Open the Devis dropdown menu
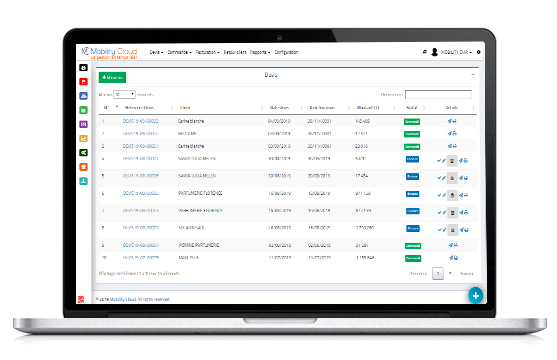This screenshot has height=360, width=557. pyautogui.click(x=156, y=52)
